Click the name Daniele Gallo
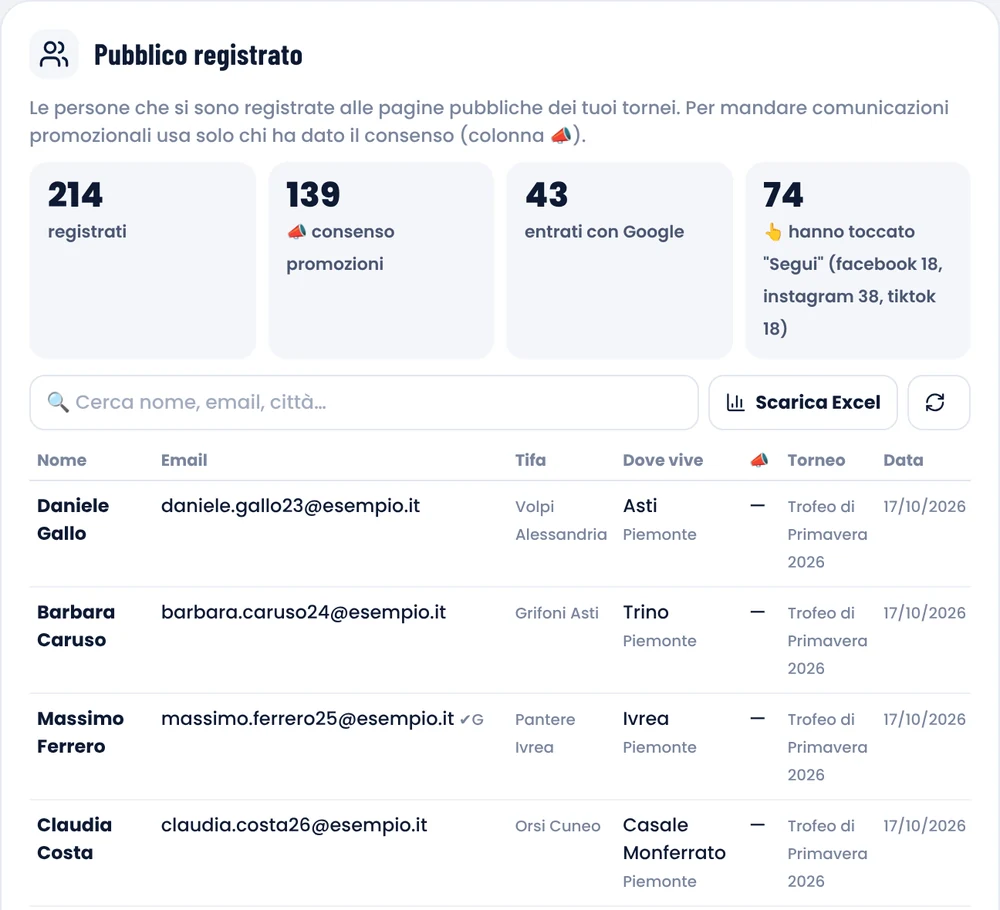The image size is (1000, 910). 73,519
